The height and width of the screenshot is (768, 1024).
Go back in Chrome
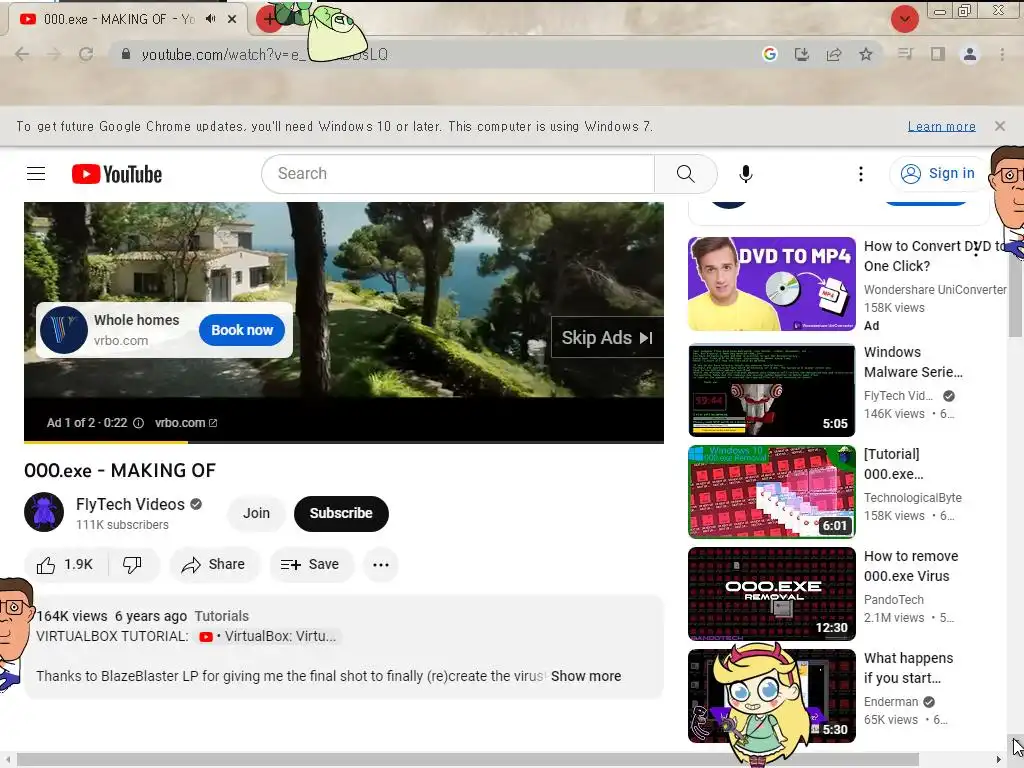[x=22, y=54]
